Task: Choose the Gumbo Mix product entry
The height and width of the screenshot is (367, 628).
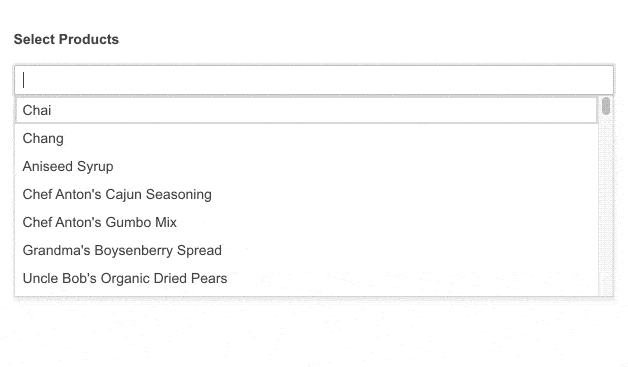Action: 306,222
